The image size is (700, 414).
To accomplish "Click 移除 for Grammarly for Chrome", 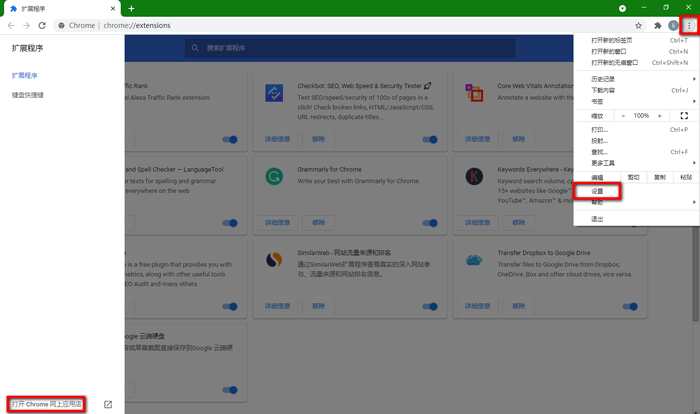I will pos(318,223).
